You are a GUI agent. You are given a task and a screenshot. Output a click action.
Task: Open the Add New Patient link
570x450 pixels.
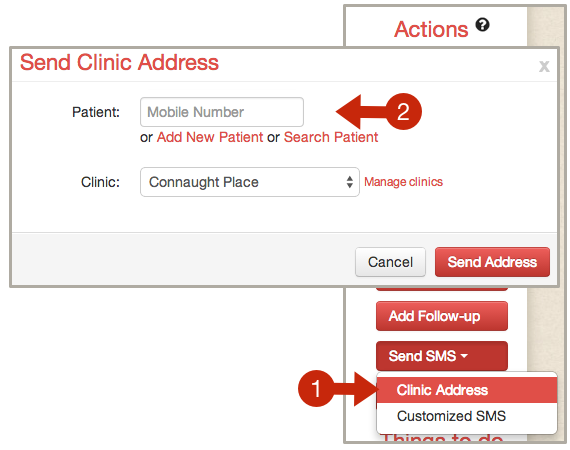point(210,137)
